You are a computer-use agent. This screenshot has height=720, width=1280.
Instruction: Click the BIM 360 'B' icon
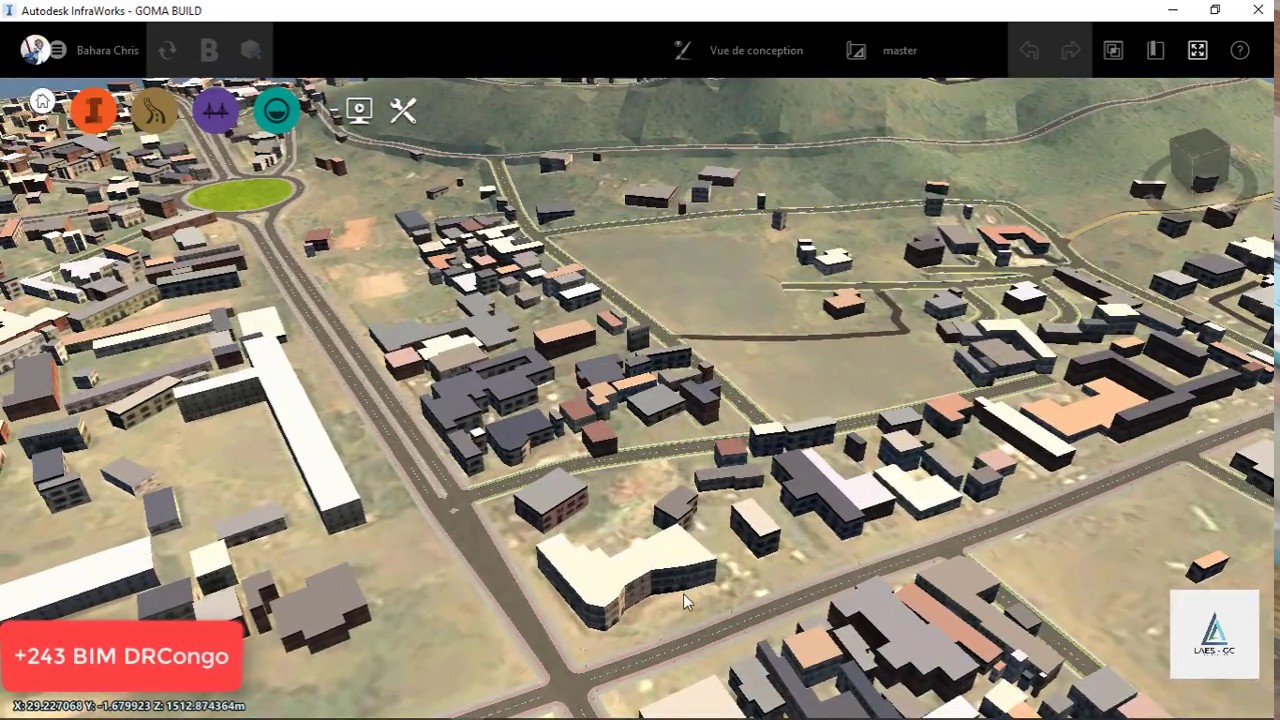tap(209, 50)
